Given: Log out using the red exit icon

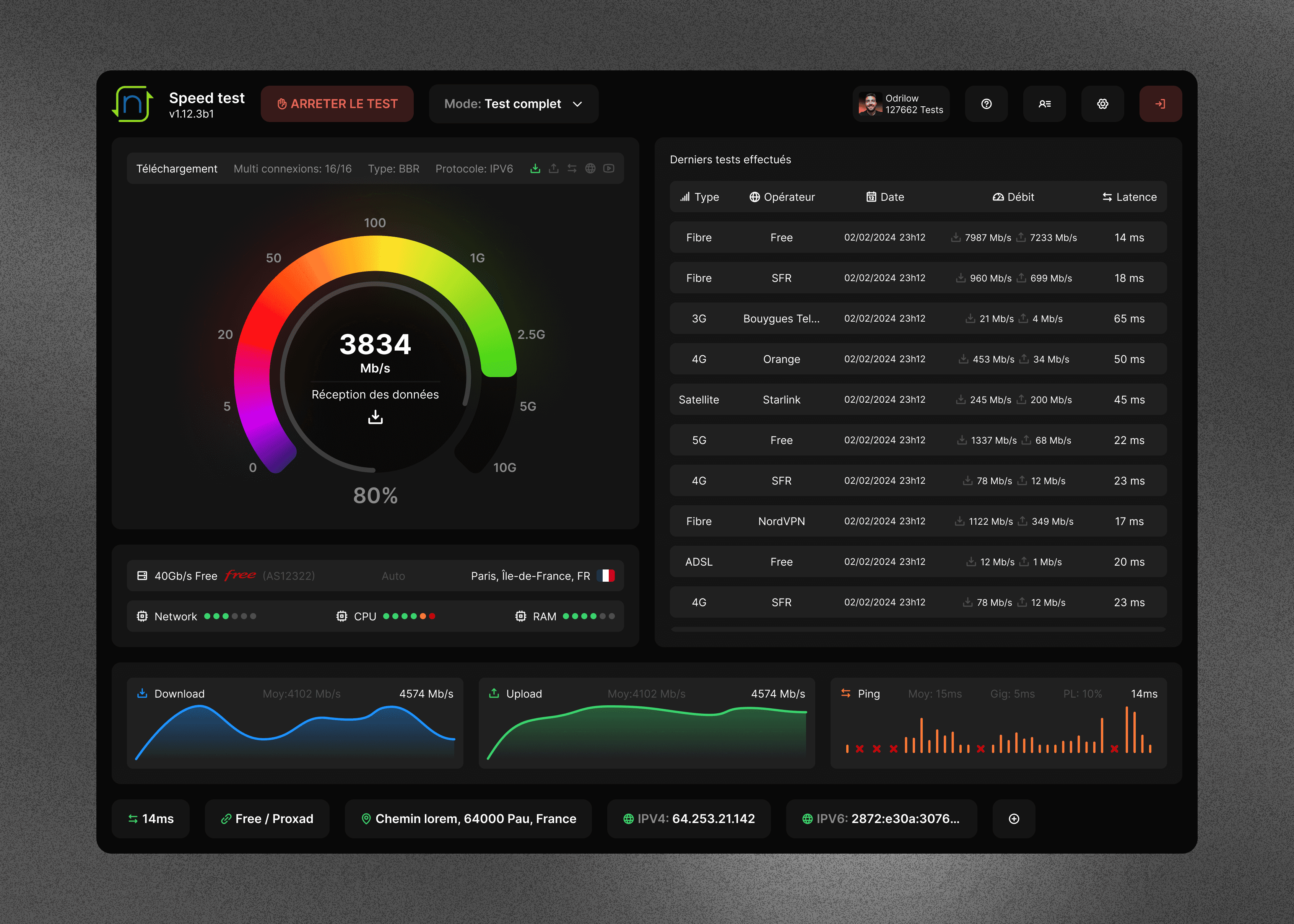Looking at the screenshot, I should click(x=1160, y=104).
